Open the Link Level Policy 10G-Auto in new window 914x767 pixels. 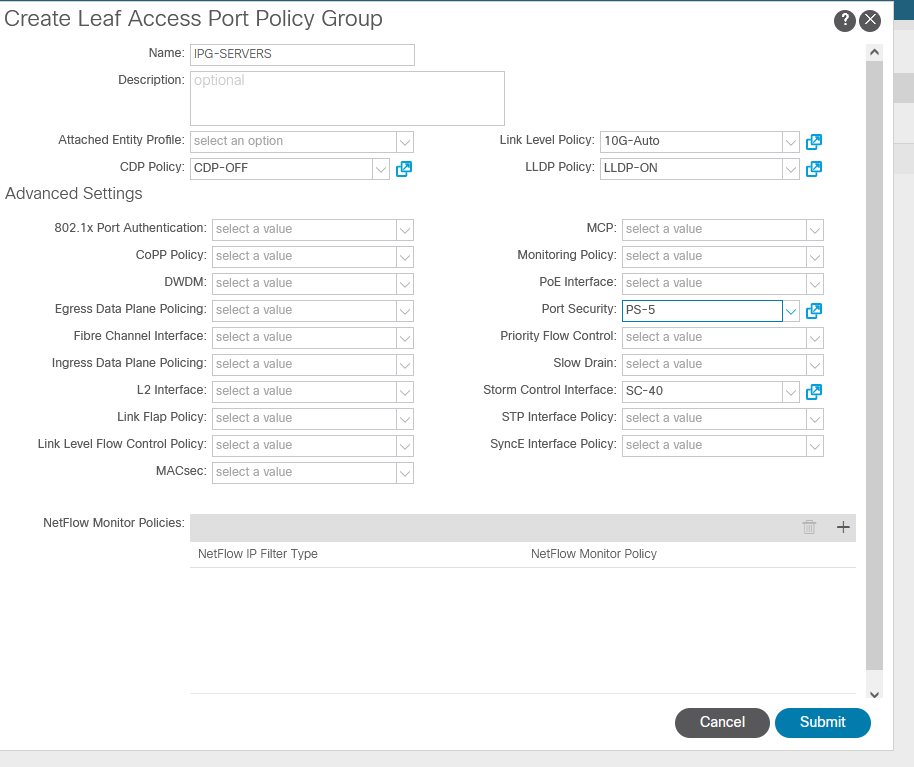pos(814,142)
